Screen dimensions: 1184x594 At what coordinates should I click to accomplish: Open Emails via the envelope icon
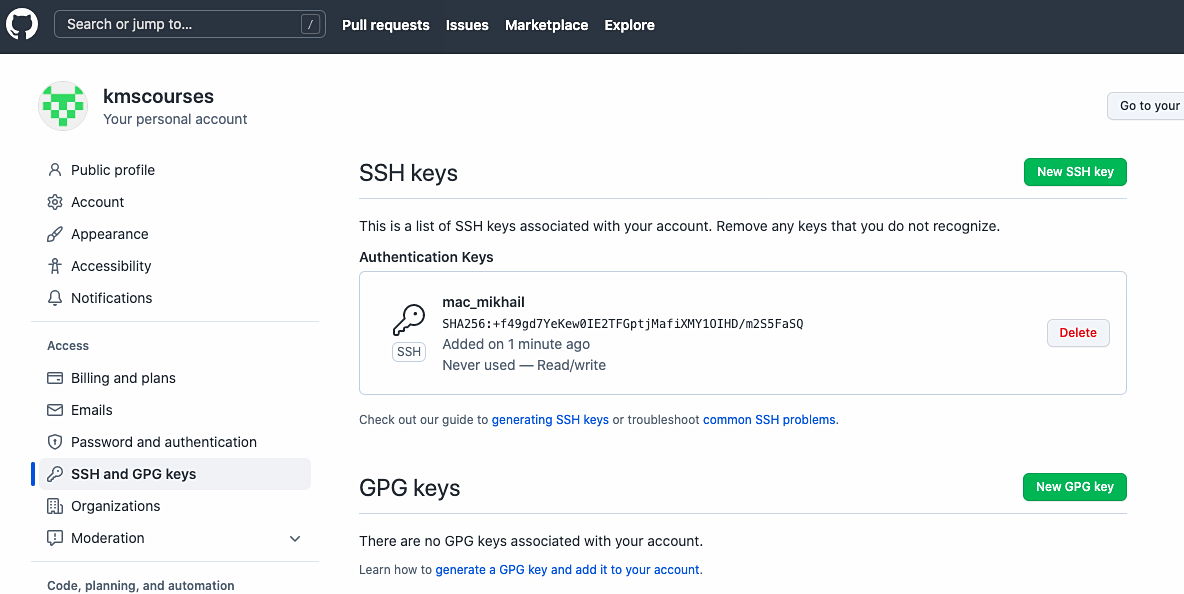pyautogui.click(x=55, y=410)
